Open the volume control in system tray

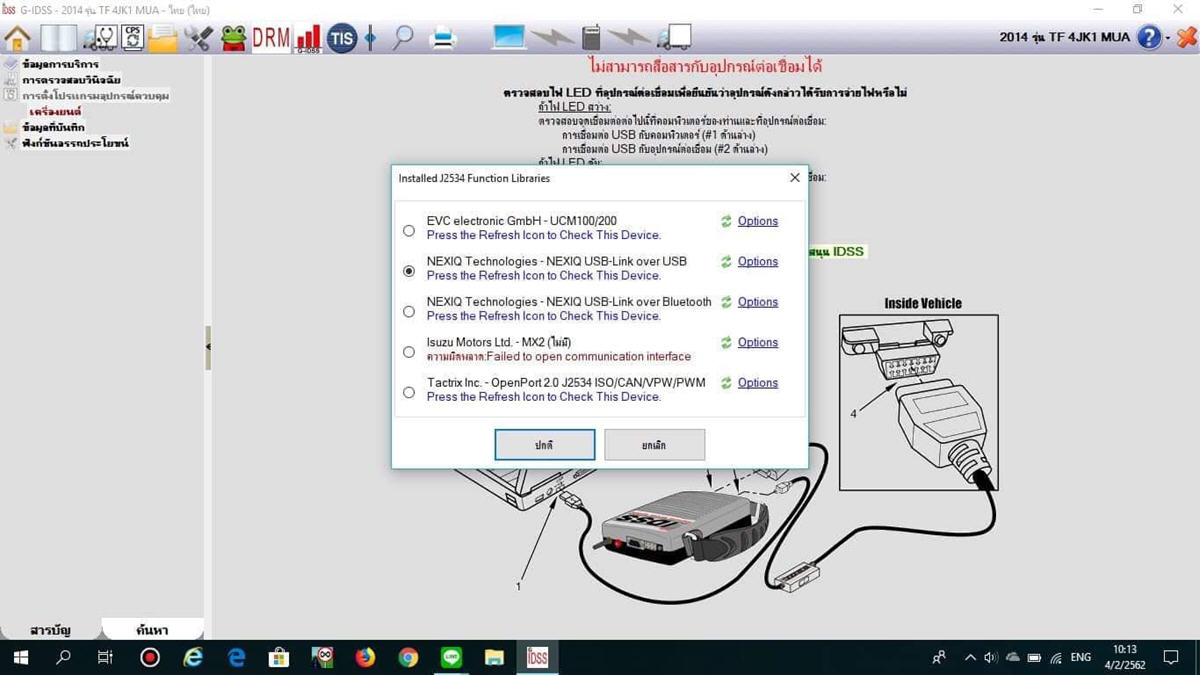990,657
